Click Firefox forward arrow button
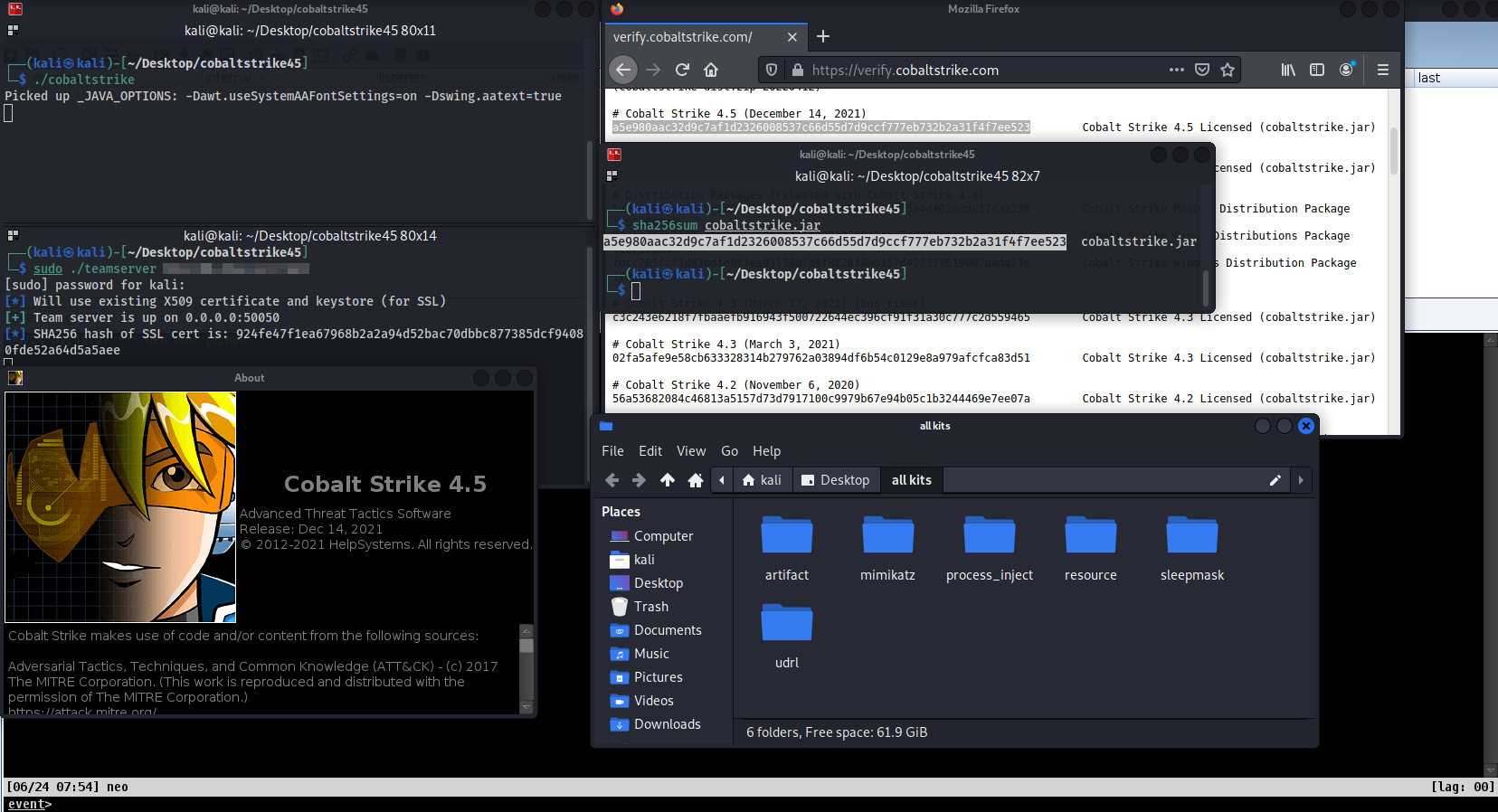1498x812 pixels. 653,70
